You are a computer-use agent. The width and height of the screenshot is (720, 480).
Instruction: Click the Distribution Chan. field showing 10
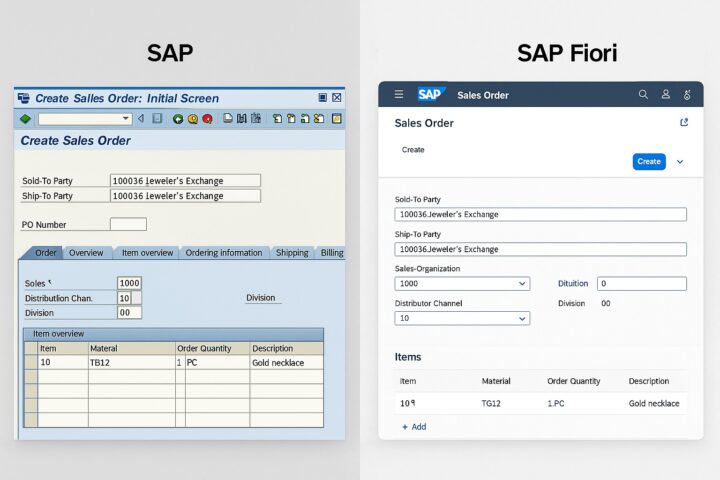(x=124, y=298)
